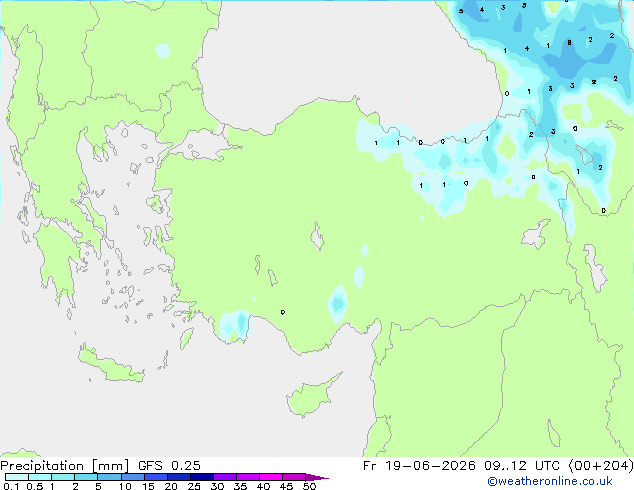The height and width of the screenshot is (490, 634).
Task: Select the '09..12 UTC' time text
Action: [522, 466]
